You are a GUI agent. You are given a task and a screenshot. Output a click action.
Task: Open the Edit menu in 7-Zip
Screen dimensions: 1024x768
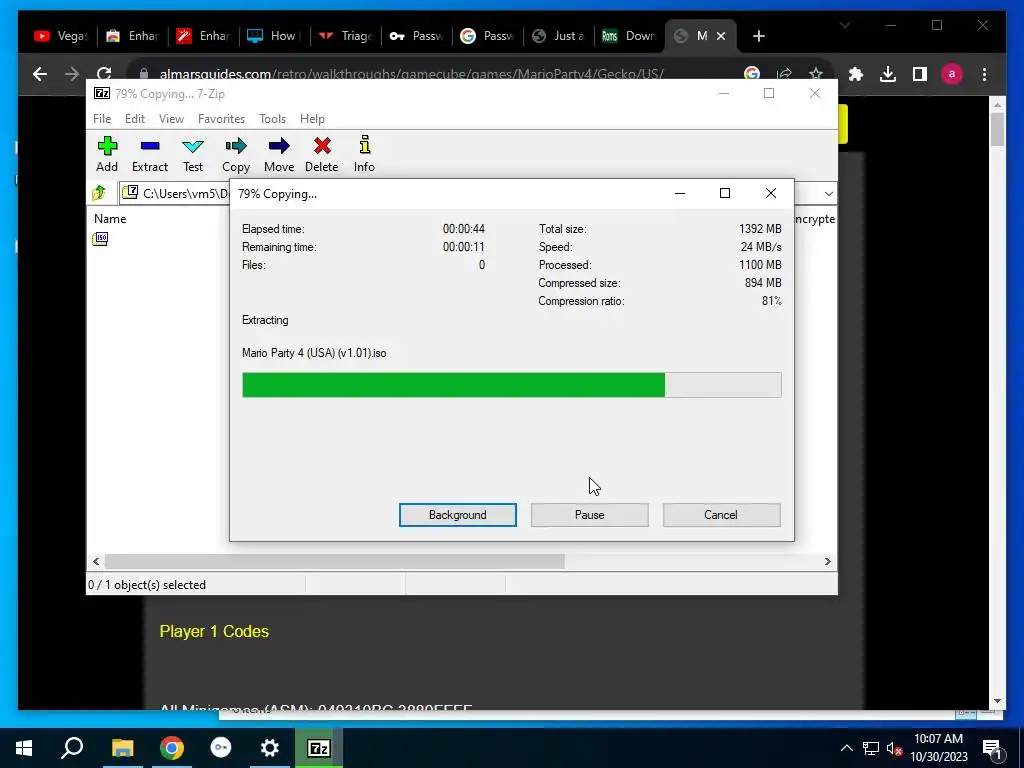tap(135, 119)
